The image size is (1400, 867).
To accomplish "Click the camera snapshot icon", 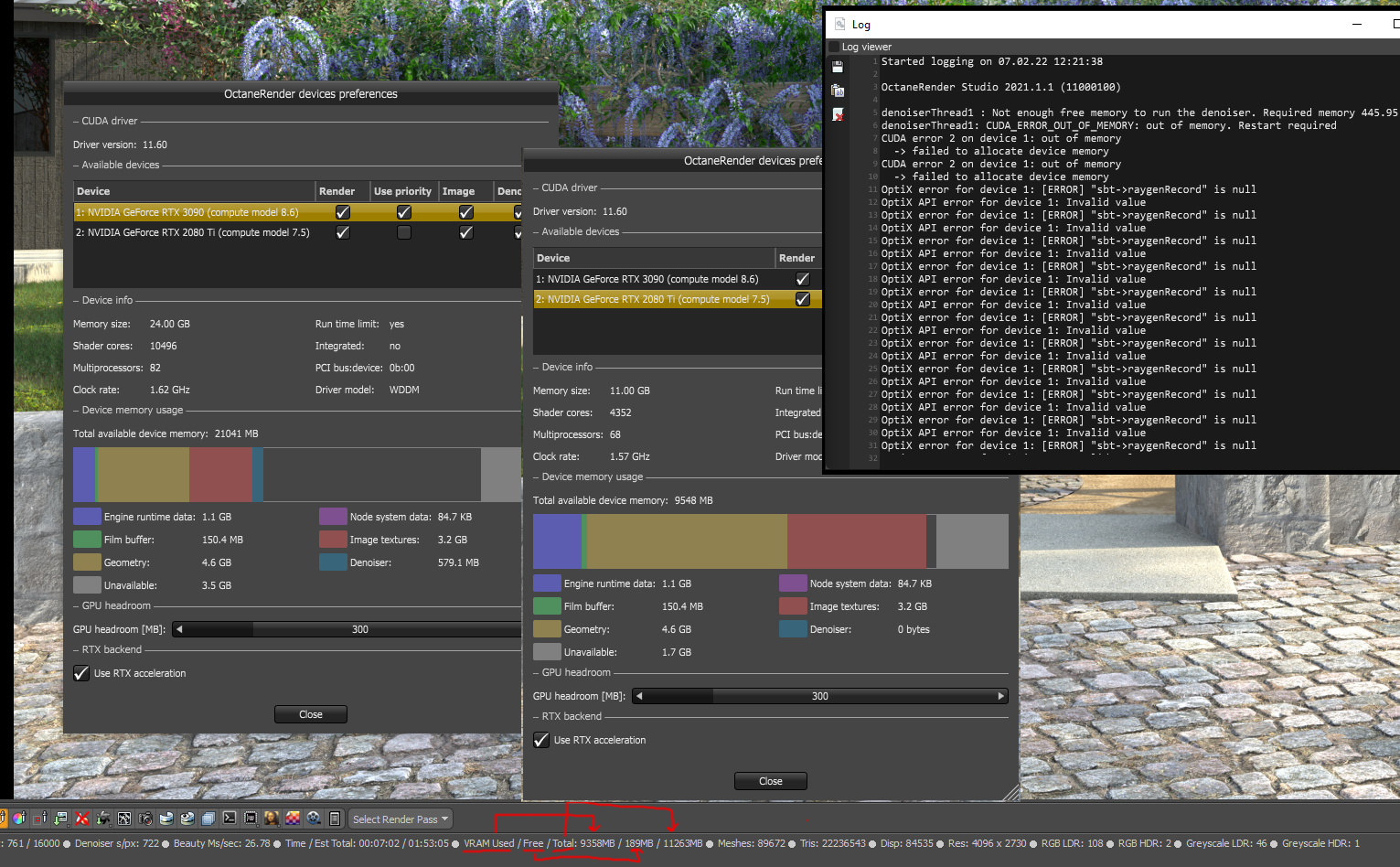I will 144,819.
